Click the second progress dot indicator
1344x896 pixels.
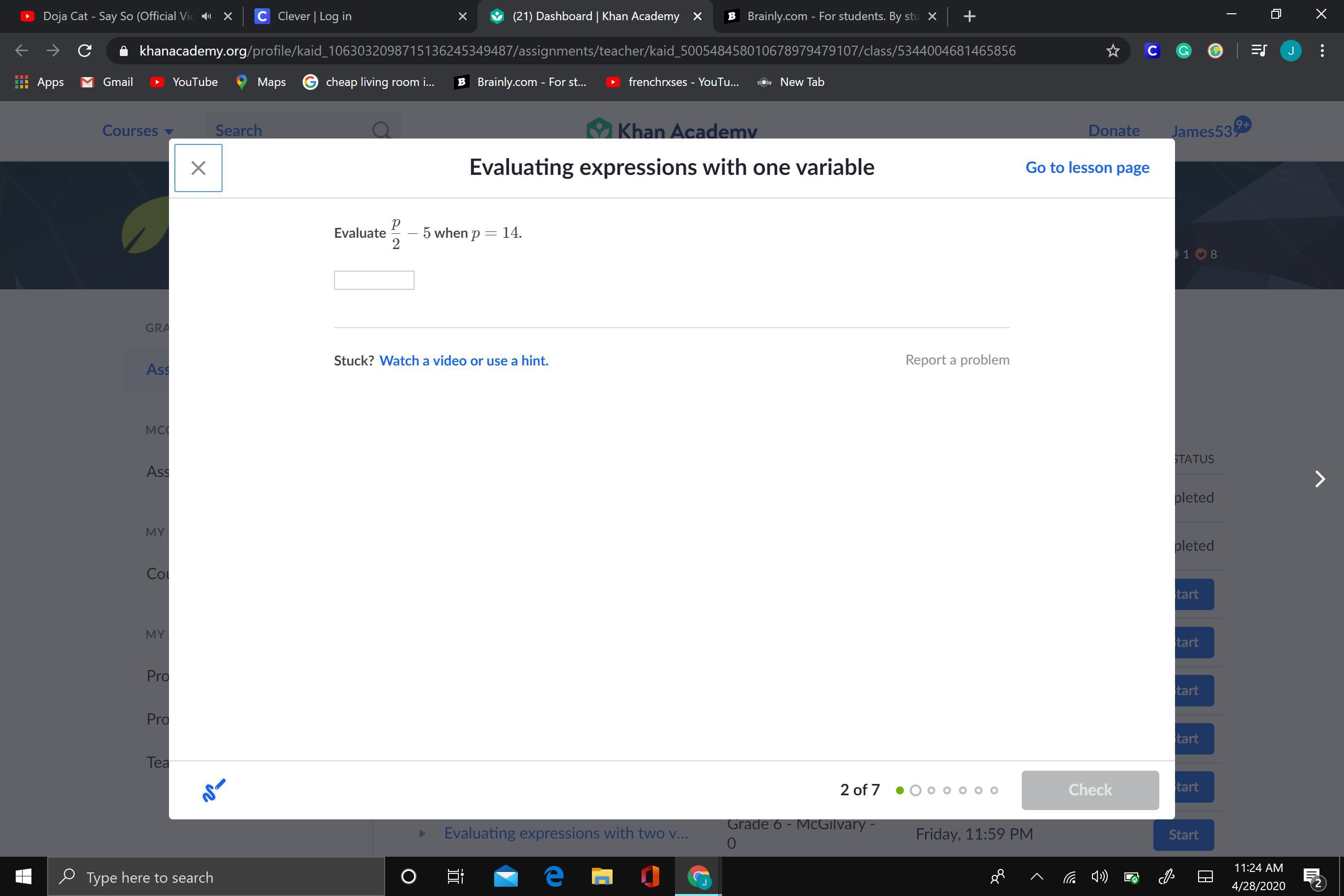(x=916, y=790)
